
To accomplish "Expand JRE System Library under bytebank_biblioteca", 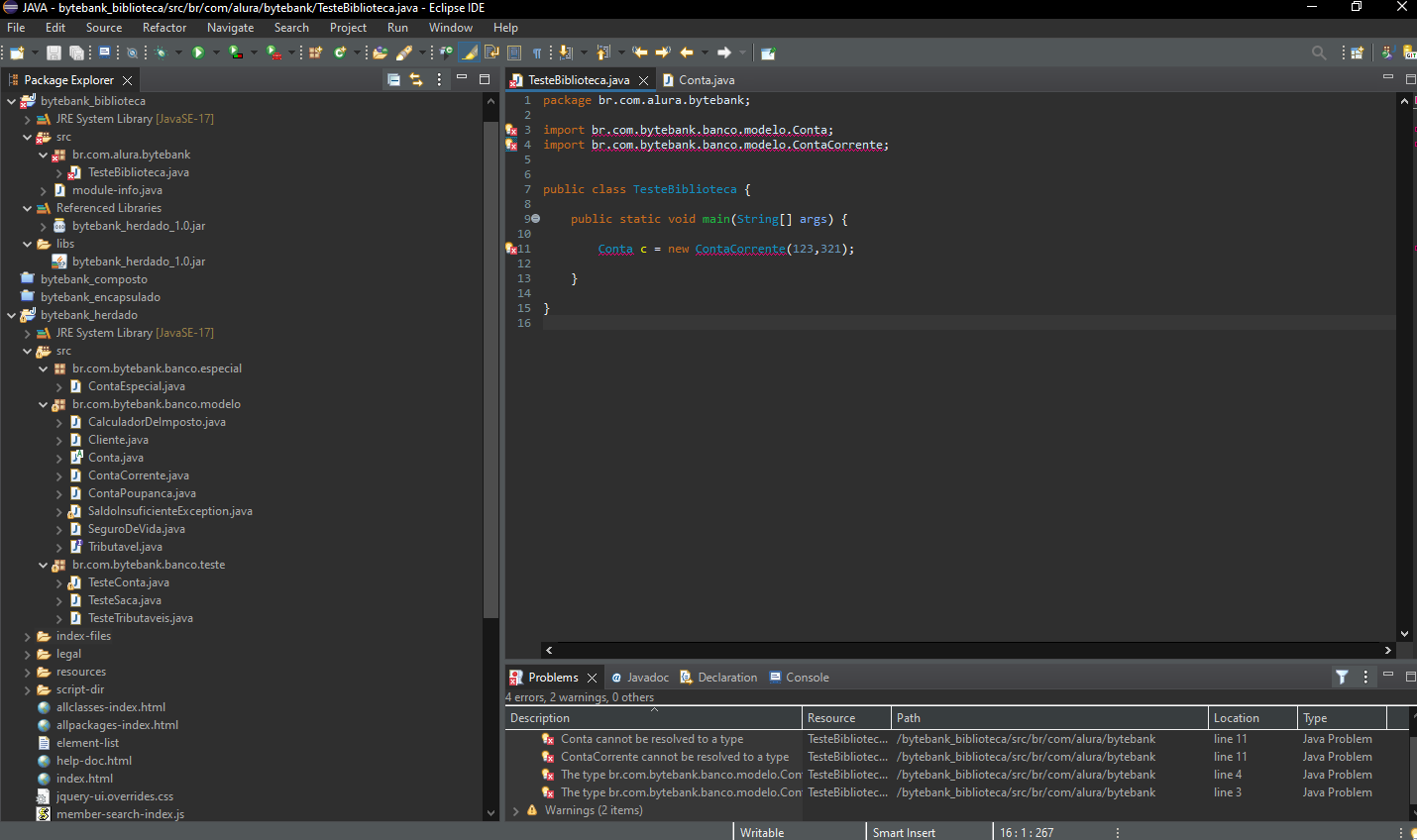I will 27,119.
